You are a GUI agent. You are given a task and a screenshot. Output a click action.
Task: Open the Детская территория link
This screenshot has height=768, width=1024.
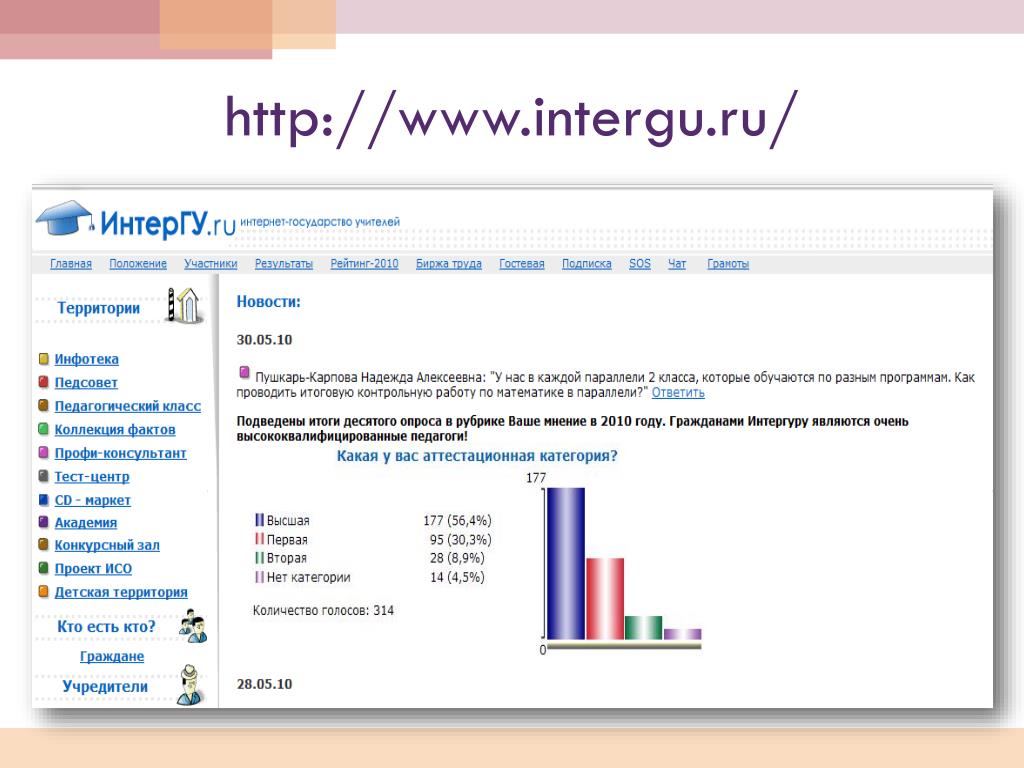click(121, 592)
